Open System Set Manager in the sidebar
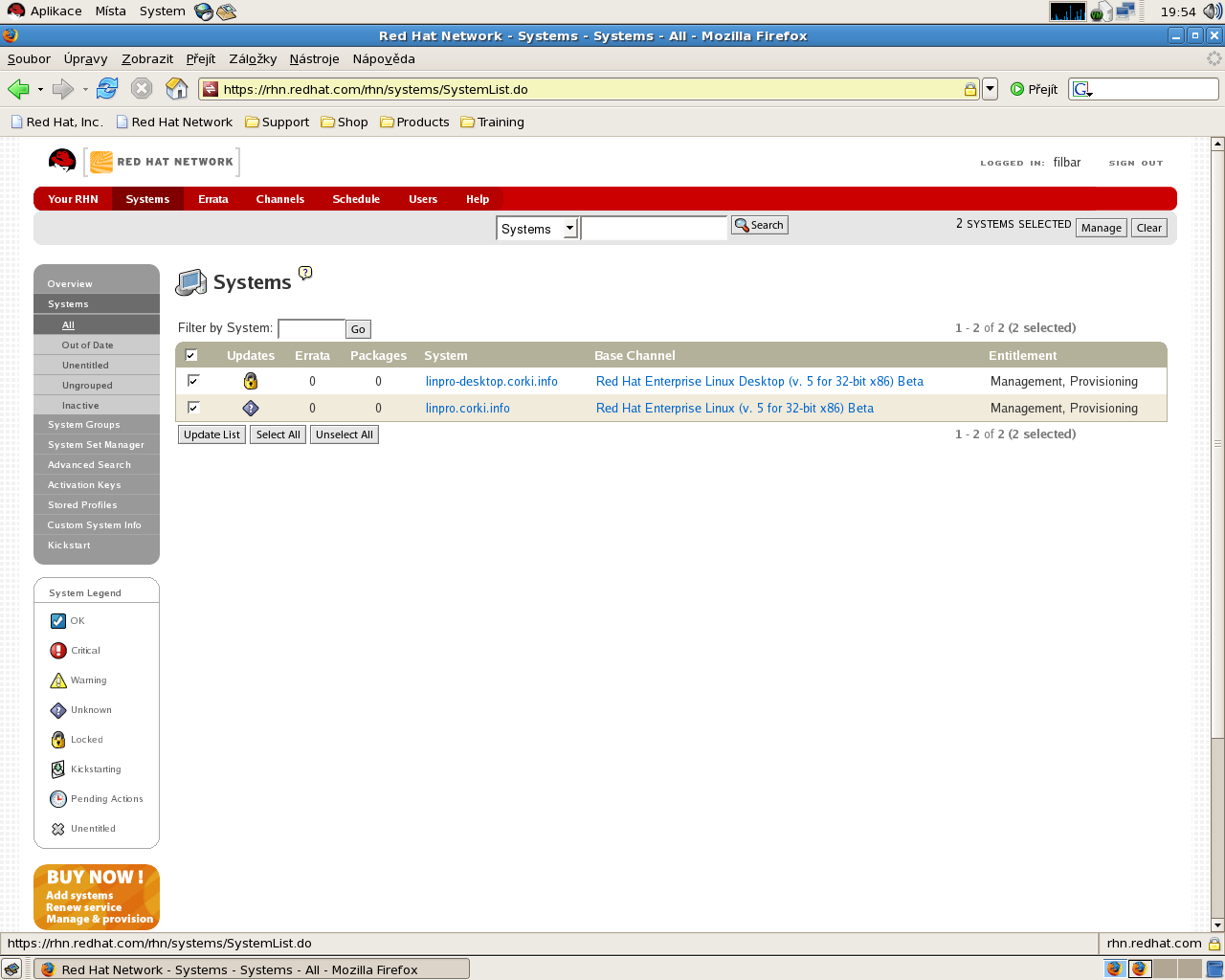 (96, 445)
